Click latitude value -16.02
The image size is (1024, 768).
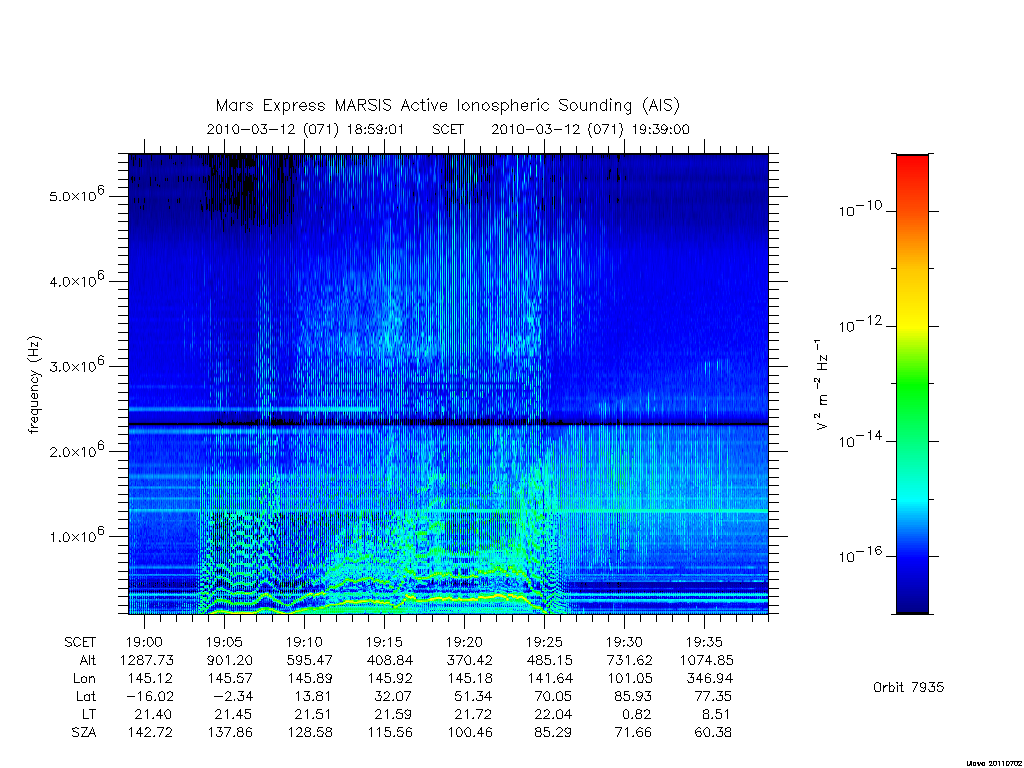pyautogui.click(x=150, y=696)
